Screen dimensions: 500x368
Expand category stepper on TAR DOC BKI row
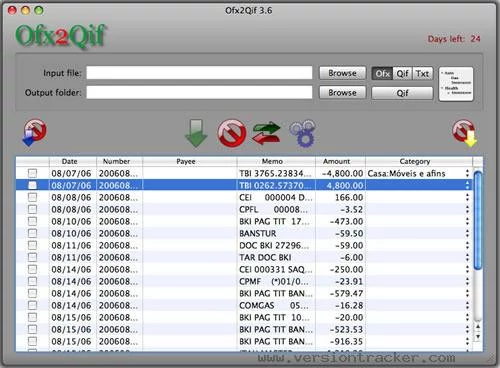(467, 257)
